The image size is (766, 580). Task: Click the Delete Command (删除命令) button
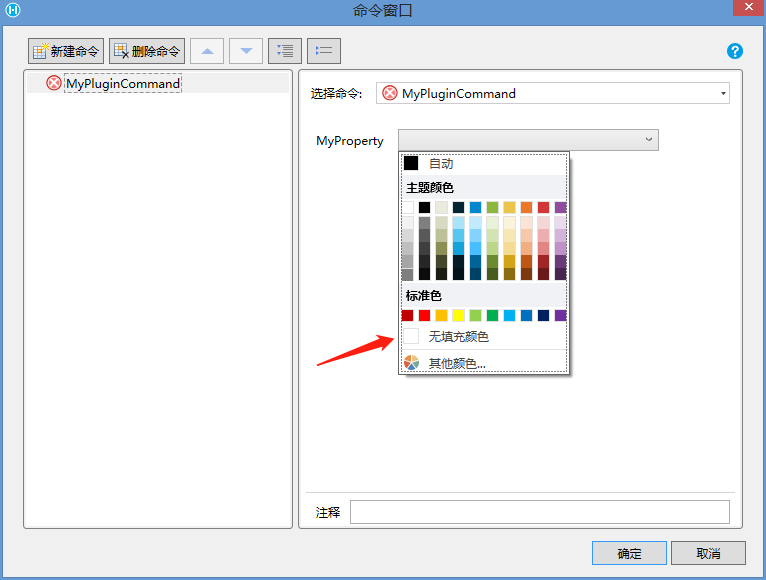click(147, 51)
